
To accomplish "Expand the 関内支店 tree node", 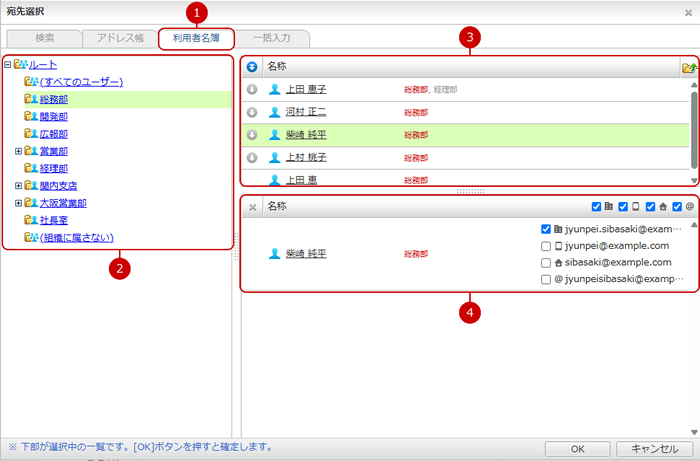I will pyautogui.click(x=18, y=186).
